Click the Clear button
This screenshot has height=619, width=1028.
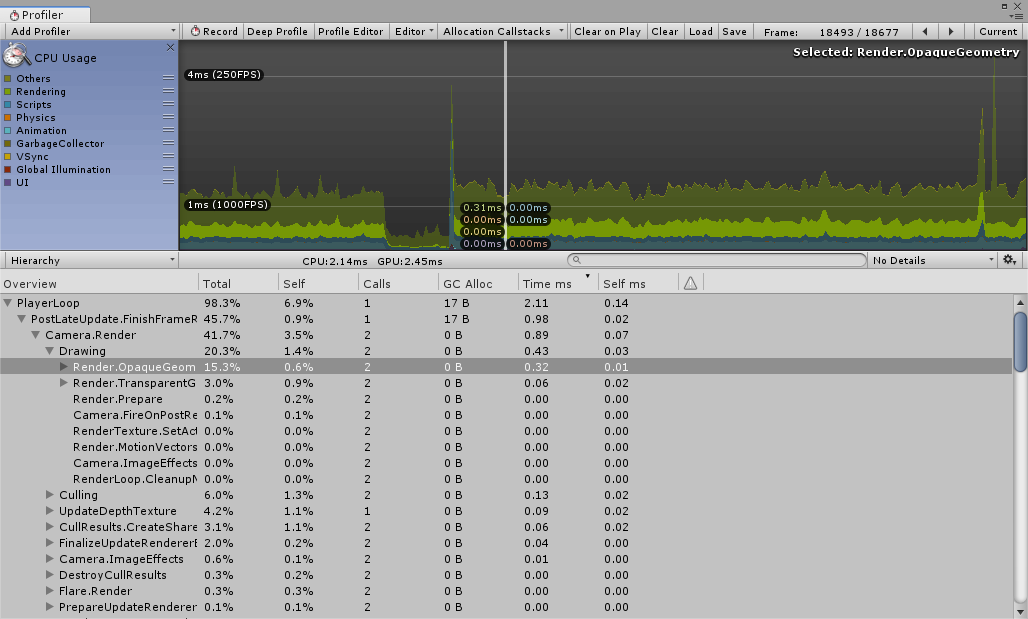665,31
